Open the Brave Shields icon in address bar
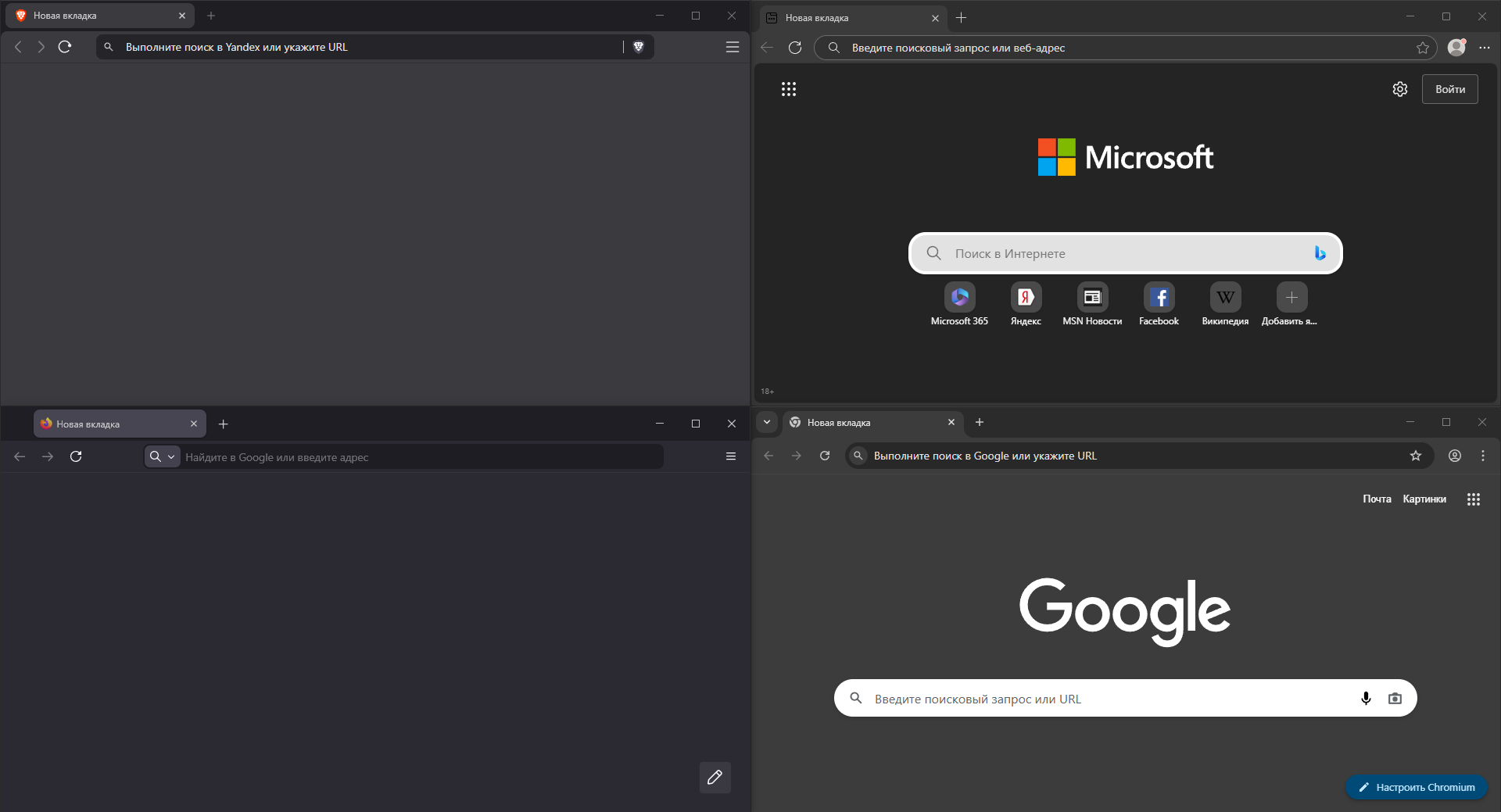 coord(639,47)
